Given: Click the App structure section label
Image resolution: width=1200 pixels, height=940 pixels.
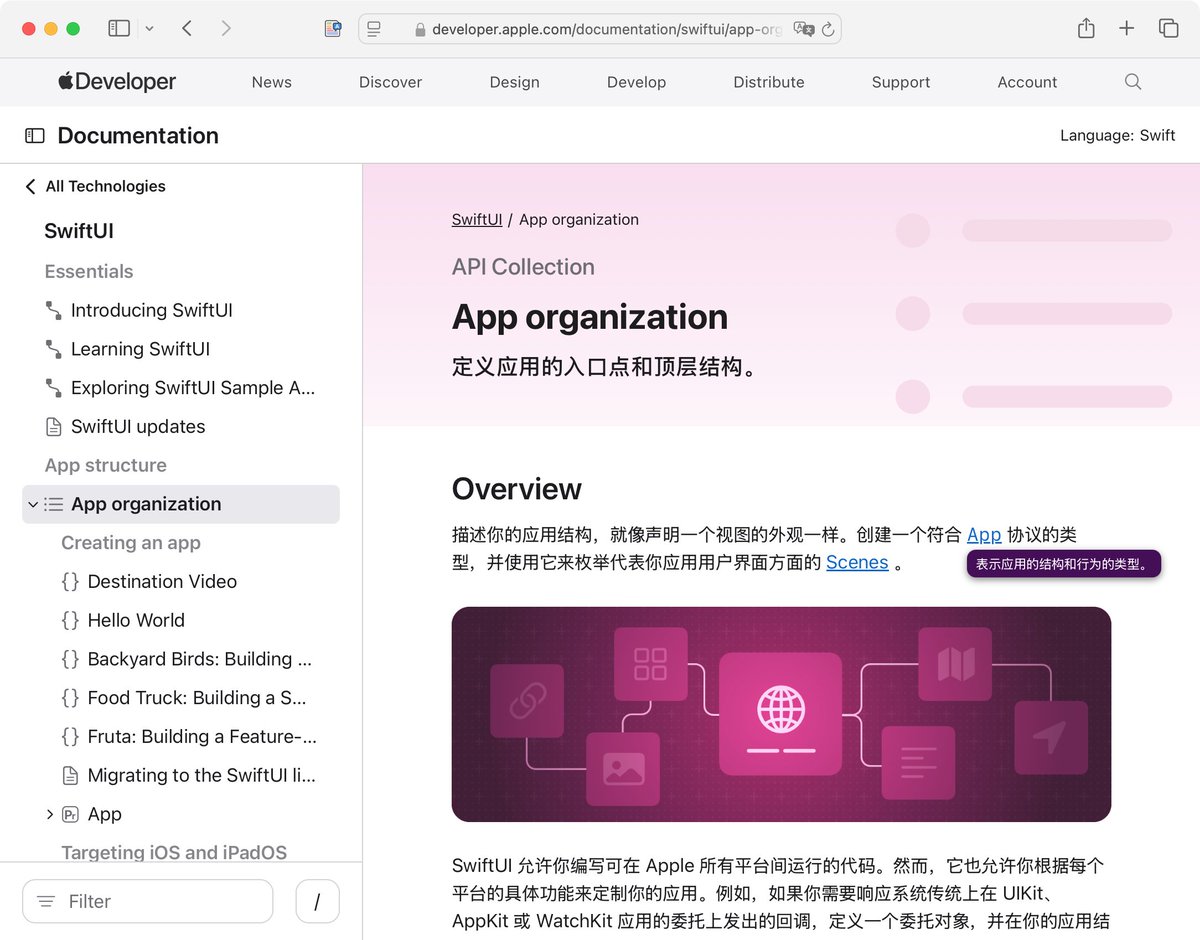Looking at the screenshot, I should (106, 466).
